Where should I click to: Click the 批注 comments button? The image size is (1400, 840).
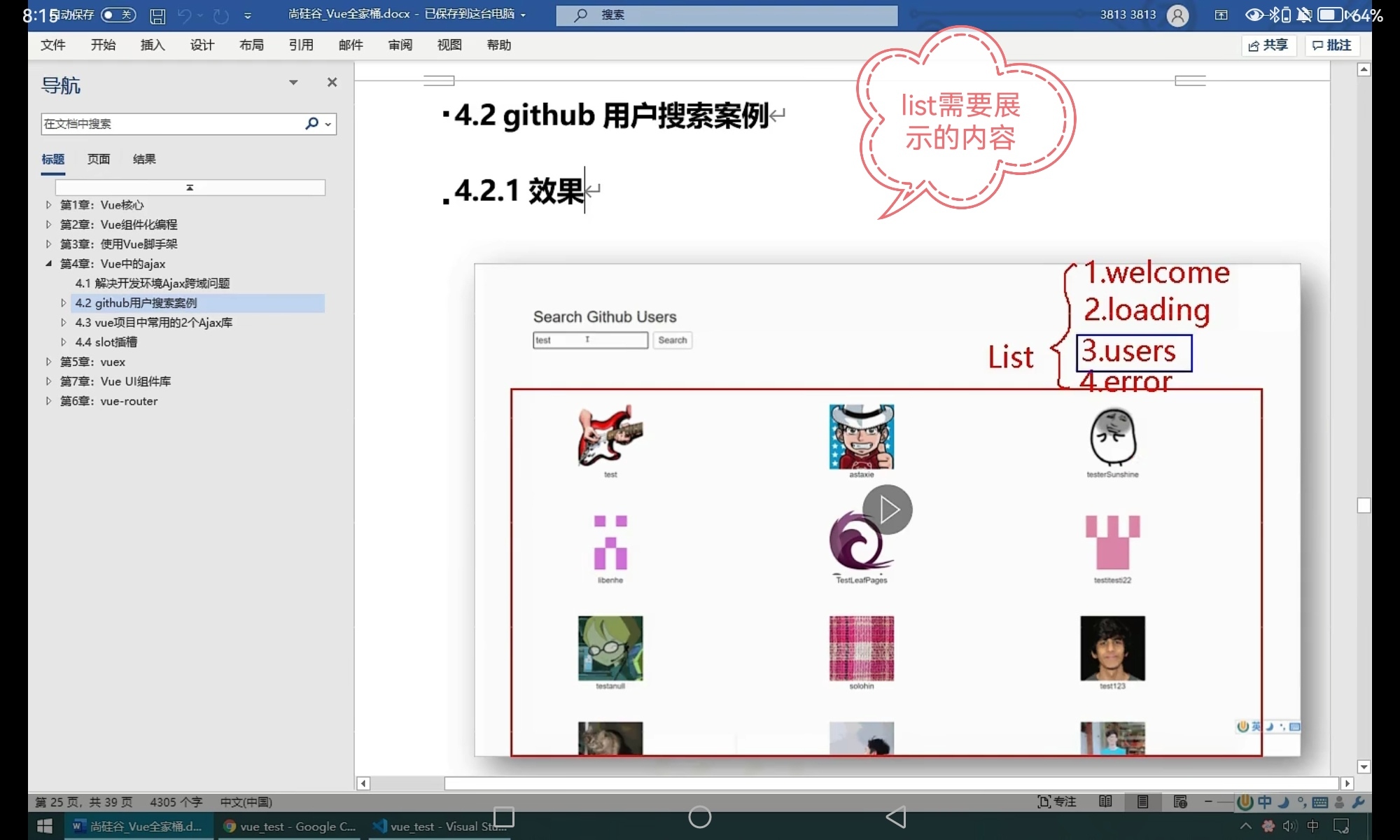(x=1331, y=45)
